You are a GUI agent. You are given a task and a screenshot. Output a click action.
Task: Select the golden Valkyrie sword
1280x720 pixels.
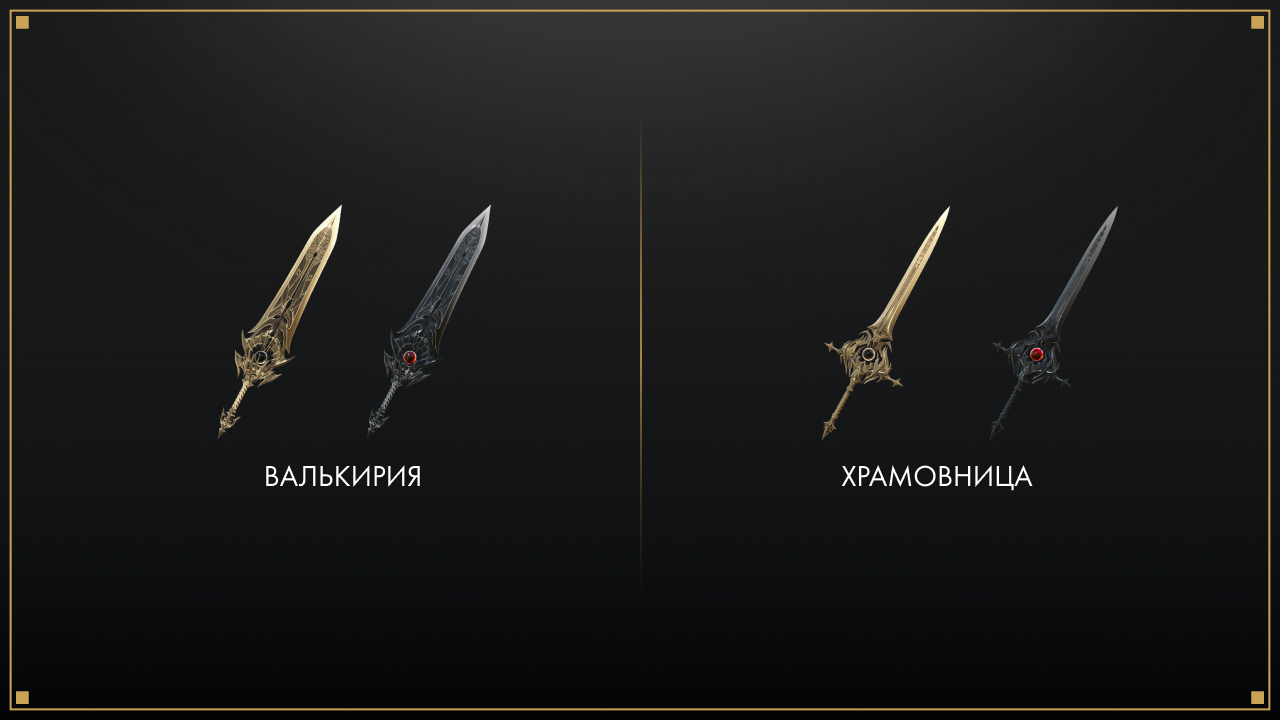[x=279, y=322]
